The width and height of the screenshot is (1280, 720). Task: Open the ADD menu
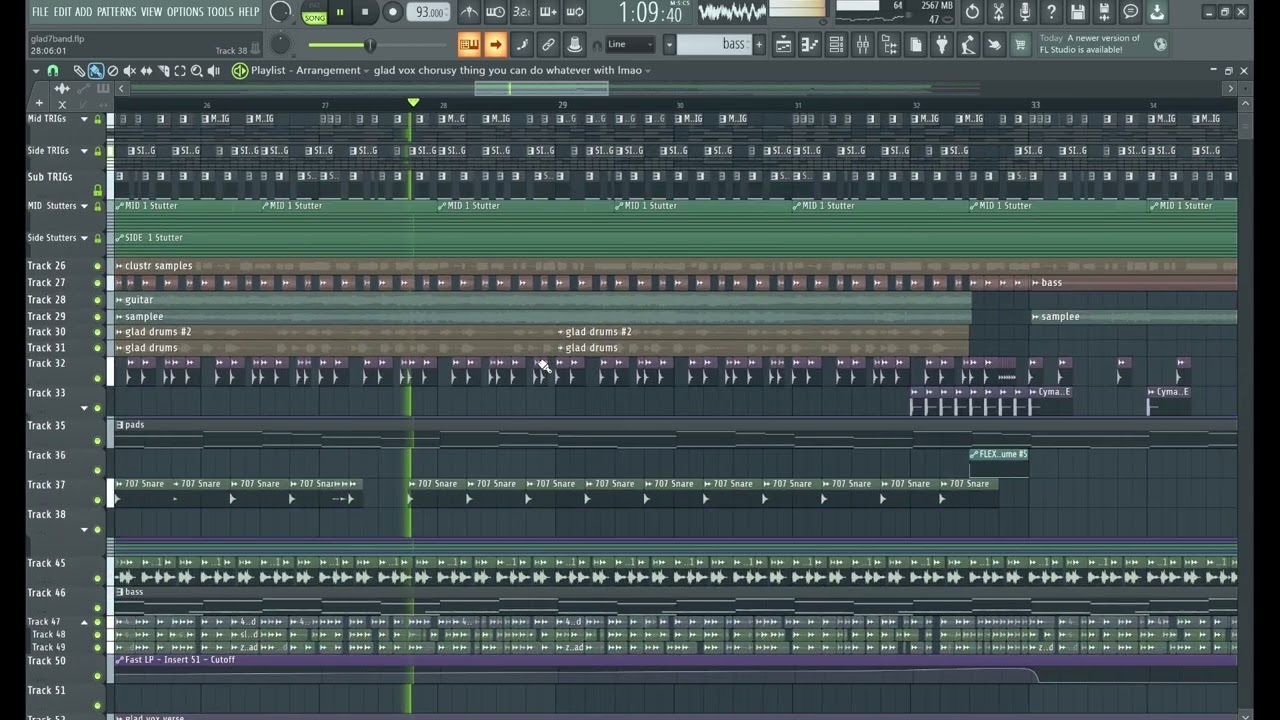(x=84, y=12)
